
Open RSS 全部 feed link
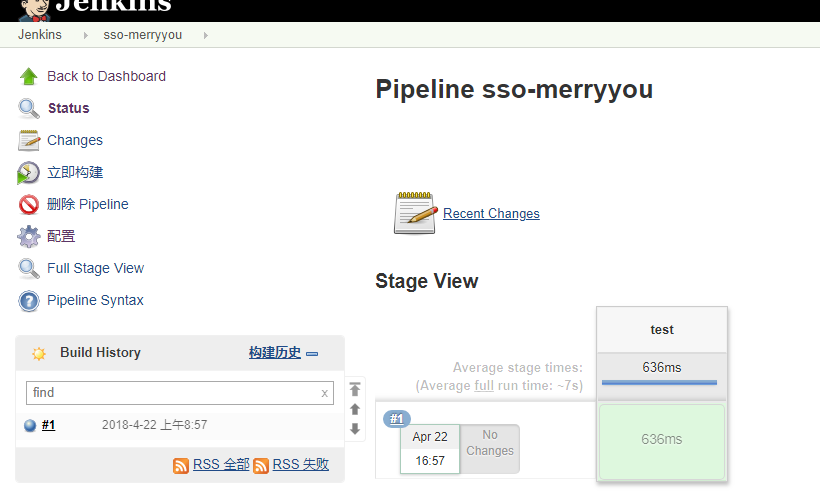tap(221, 464)
